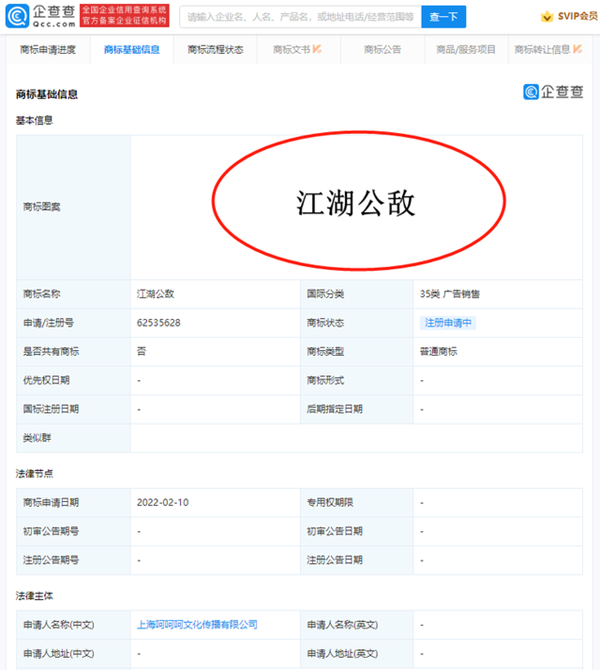Click the VIP badge on 商标转让信息 tab

578,49
